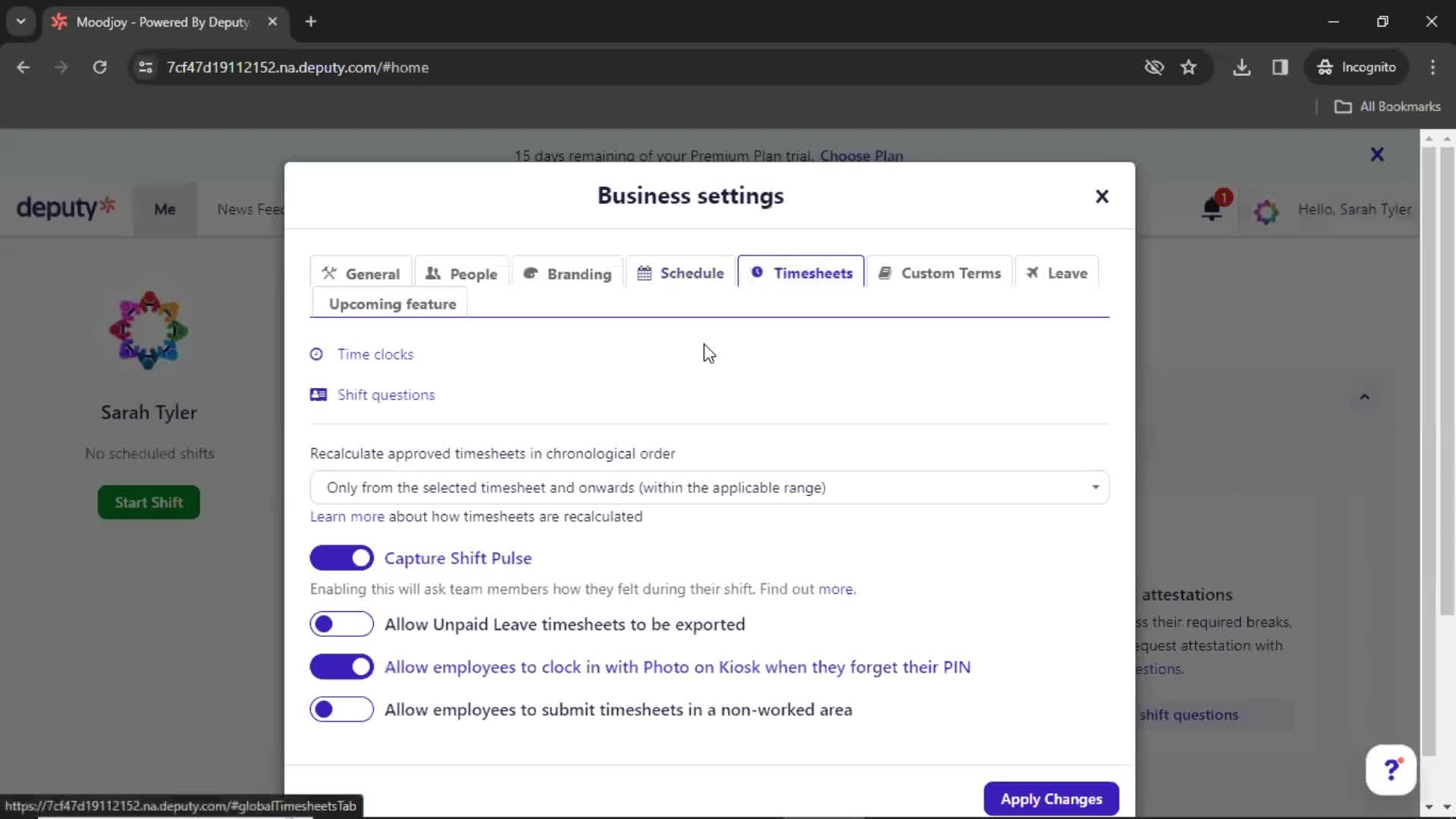Toggle Allow Unpaid Leave timesheets exported

coord(342,624)
